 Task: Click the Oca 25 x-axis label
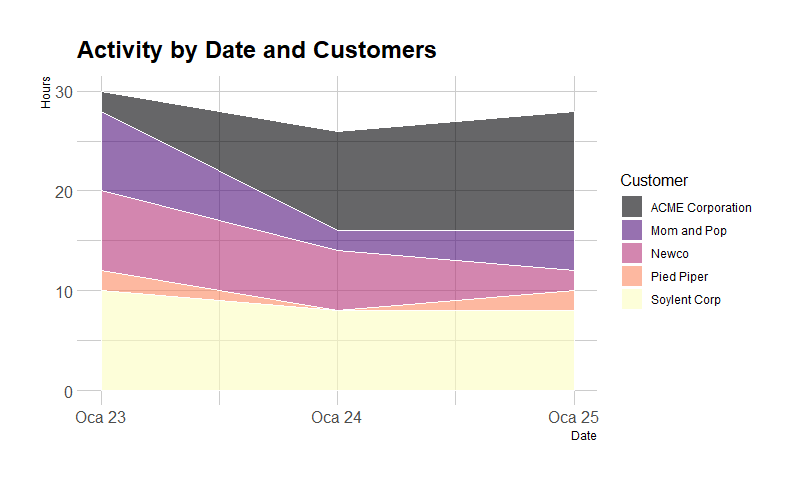click(573, 417)
